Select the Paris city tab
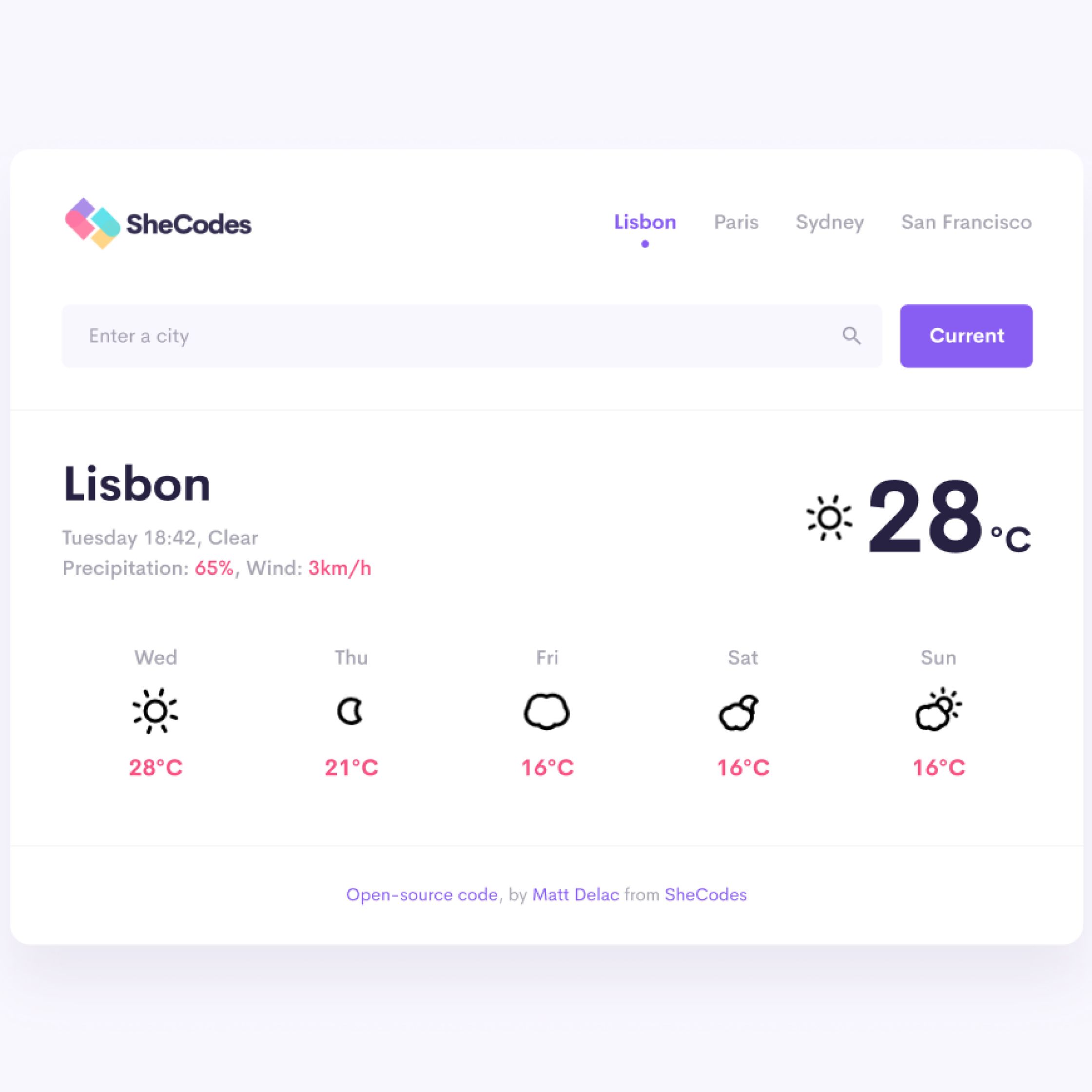This screenshot has height=1092, width=1092. 737,221
